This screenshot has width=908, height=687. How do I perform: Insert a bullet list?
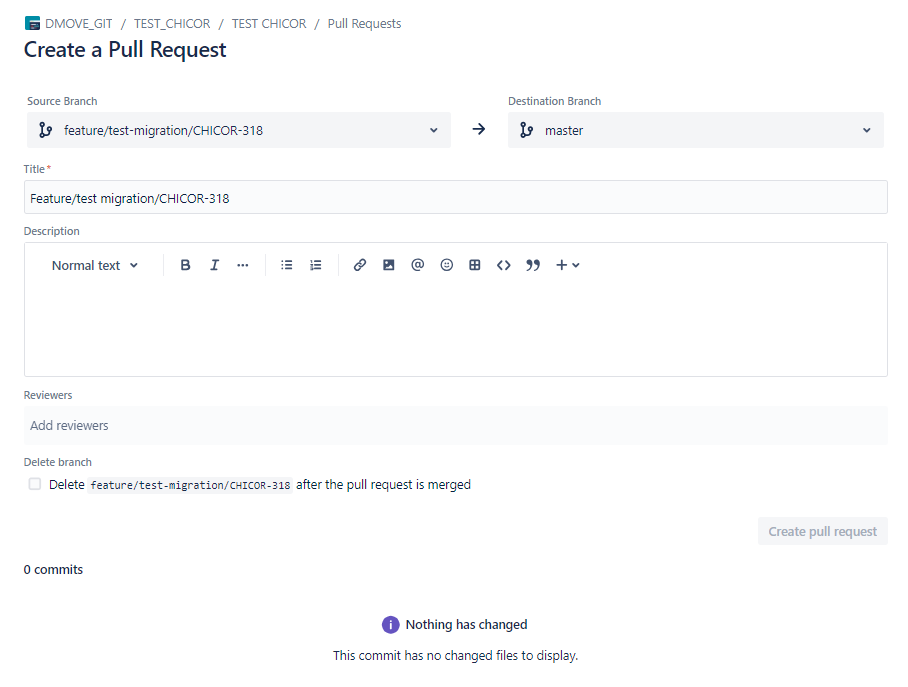pyautogui.click(x=287, y=265)
